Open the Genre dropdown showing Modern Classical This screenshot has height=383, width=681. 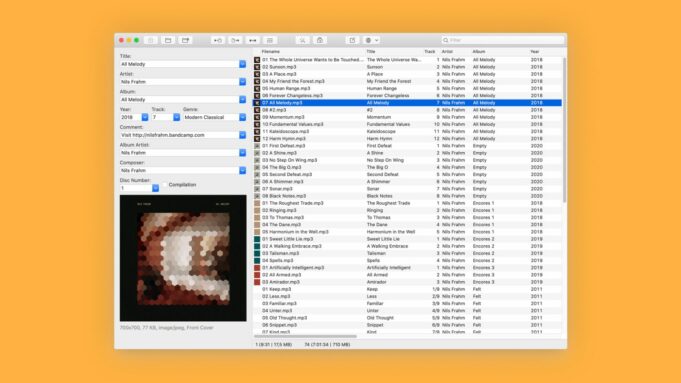coord(242,117)
